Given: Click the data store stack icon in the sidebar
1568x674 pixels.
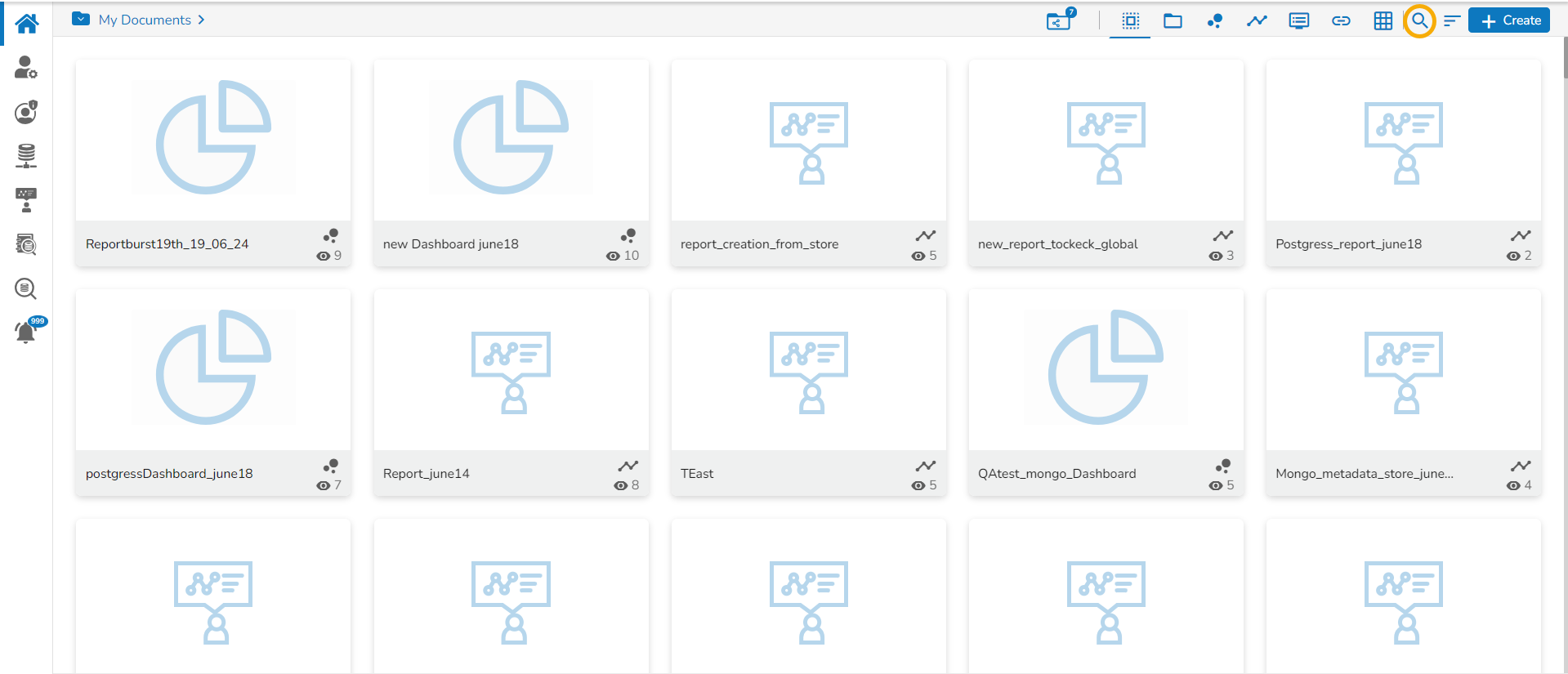Looking at the screenshot, I should (x=26, y=155).
